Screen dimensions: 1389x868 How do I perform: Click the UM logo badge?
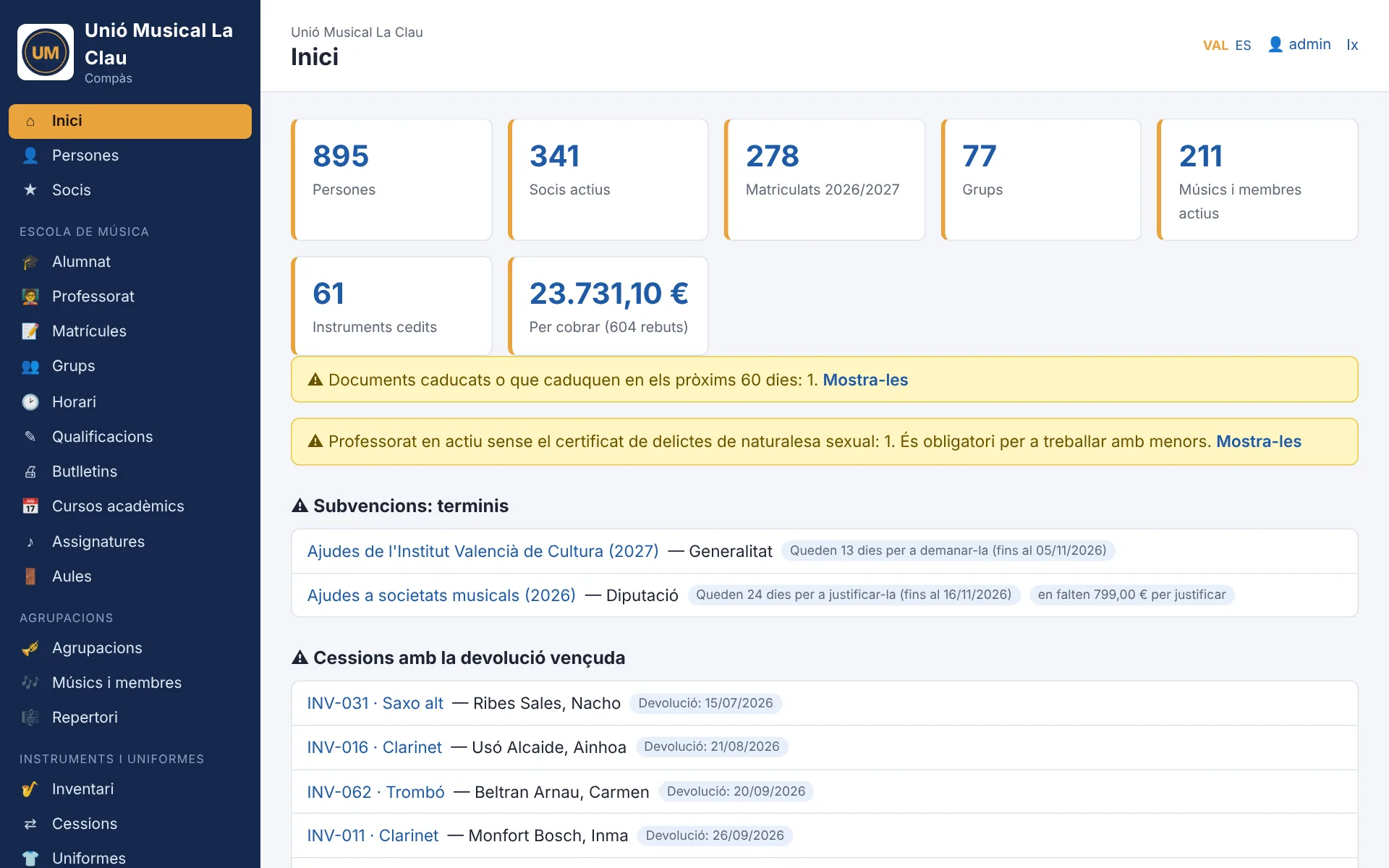[x=46, y=52]
